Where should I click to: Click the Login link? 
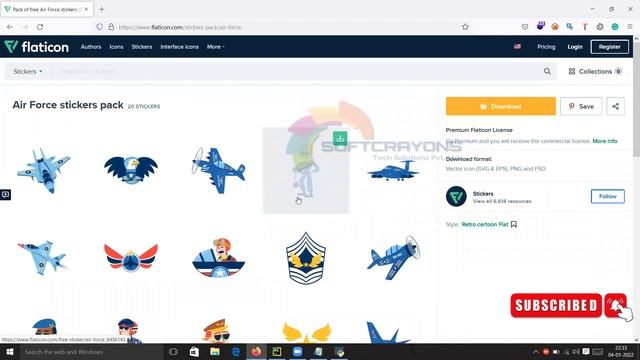tap(575, 47)
